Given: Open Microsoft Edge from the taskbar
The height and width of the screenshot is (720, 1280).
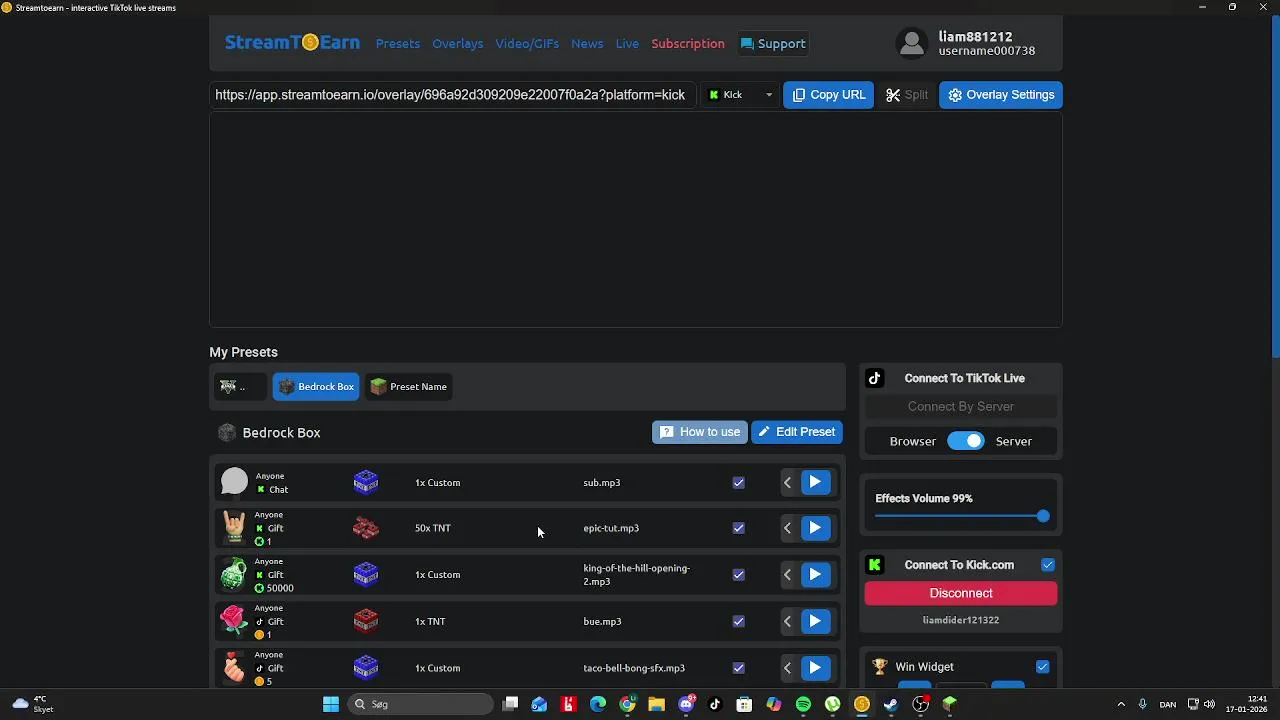Looking at the screenshot, I should [598, 704].
